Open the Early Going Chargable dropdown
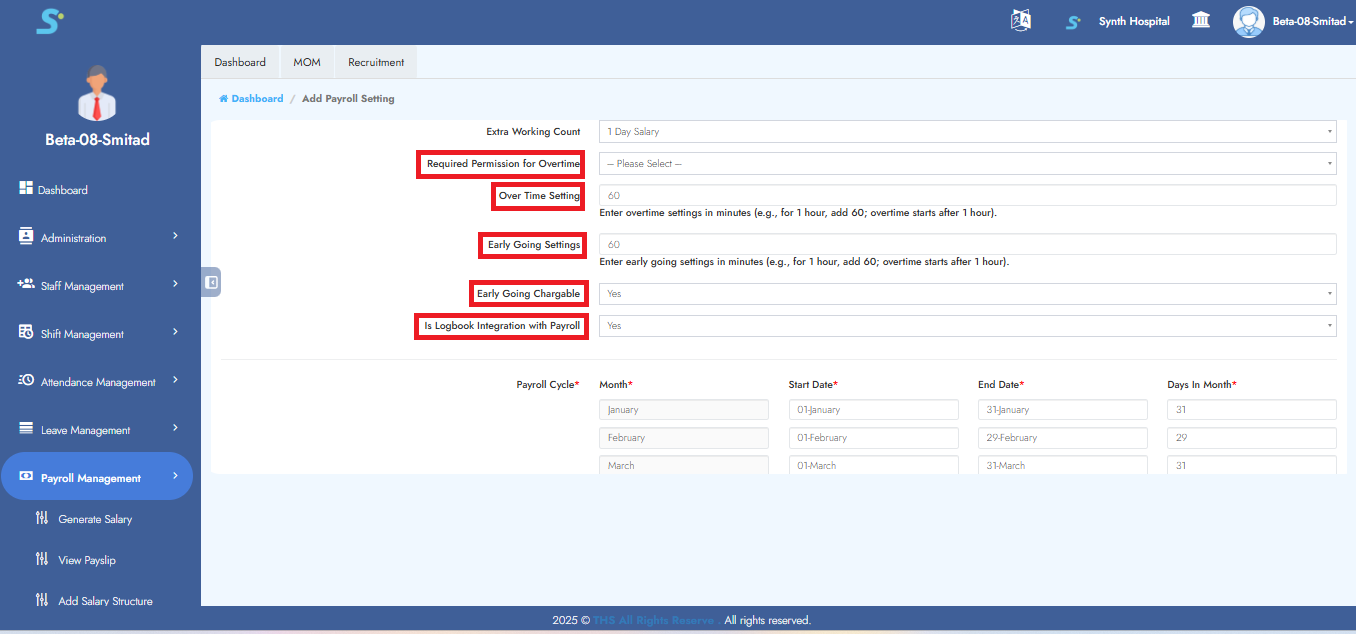The height and width of the screenshot is (634, 1356). [967, 294]
